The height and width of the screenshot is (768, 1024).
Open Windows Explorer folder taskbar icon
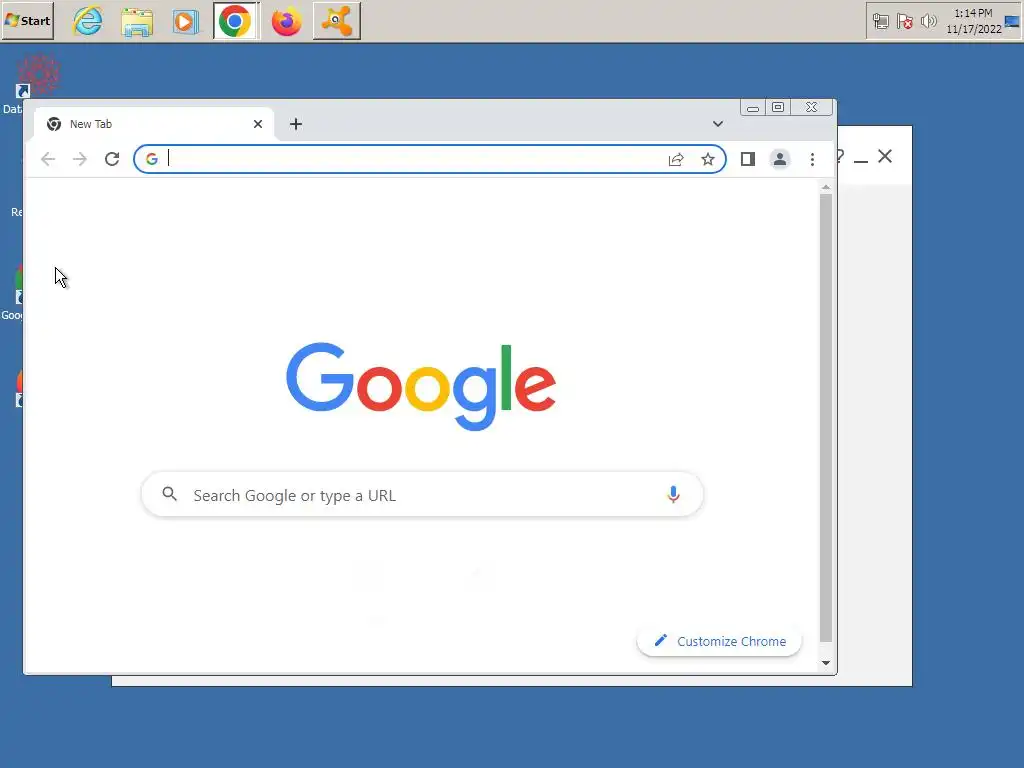coord(137,22)
